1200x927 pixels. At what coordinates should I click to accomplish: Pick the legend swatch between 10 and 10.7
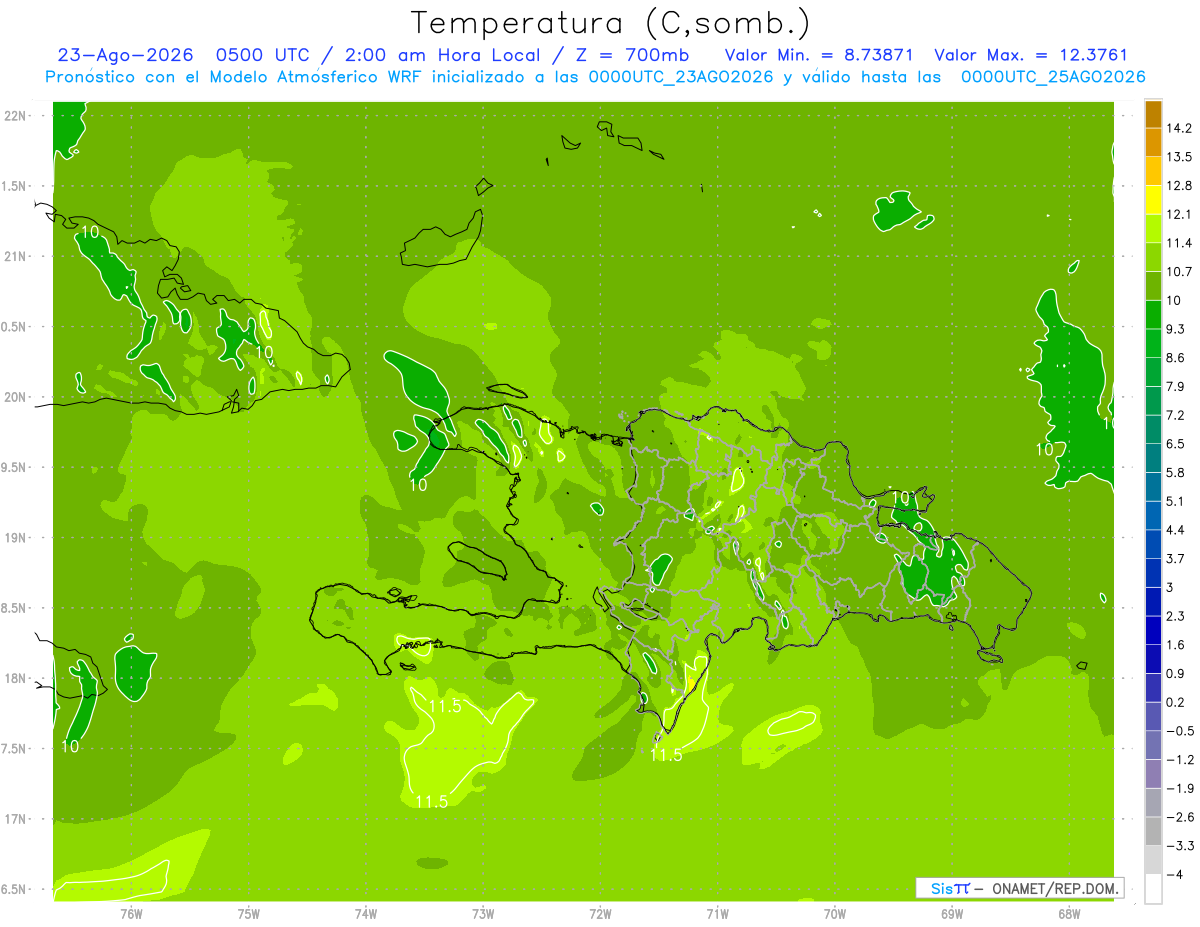coord(1153,286)
